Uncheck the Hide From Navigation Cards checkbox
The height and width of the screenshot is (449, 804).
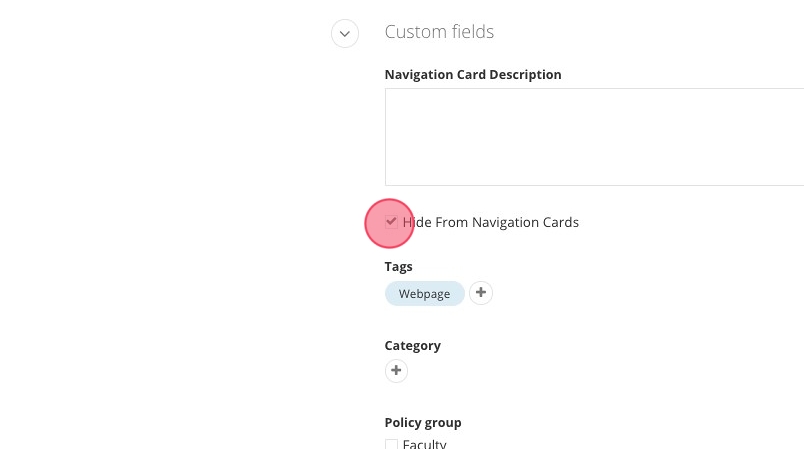(391, 222)
